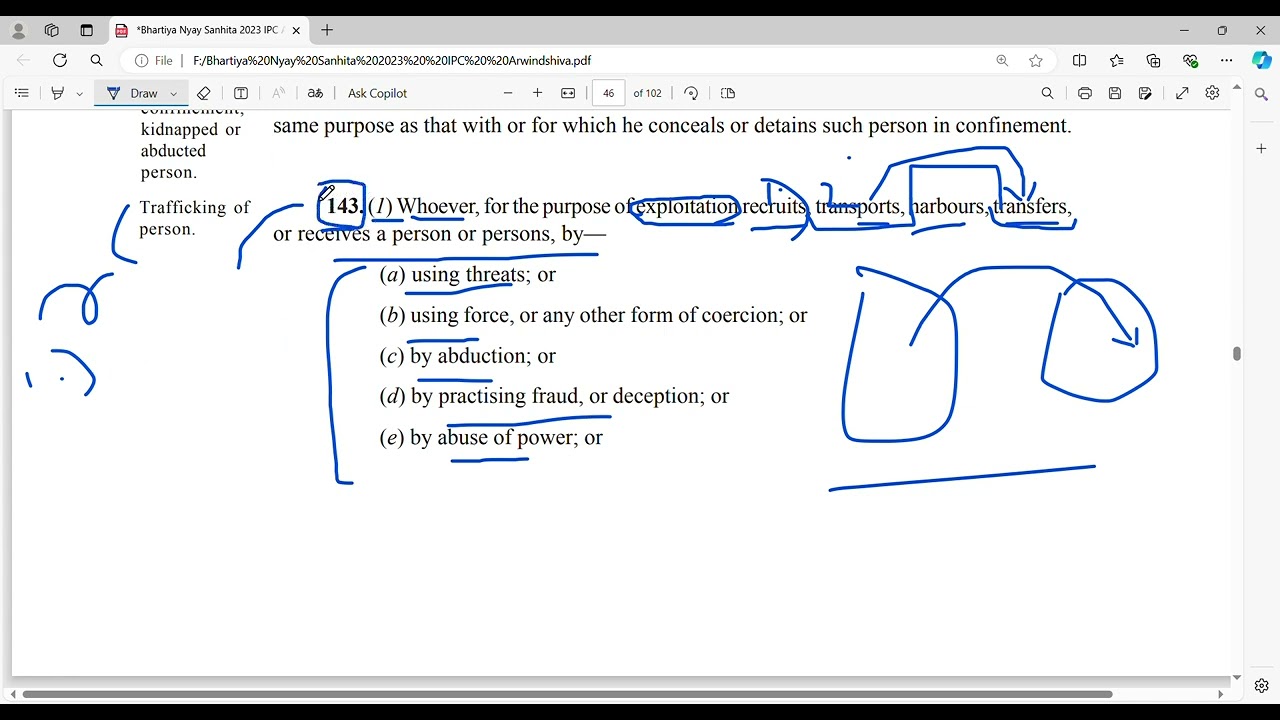Click the zoom magnifier in address bar
The height and width of the screenshot is (720, 1280).
pyautogui.click(x=1002, y=60)
